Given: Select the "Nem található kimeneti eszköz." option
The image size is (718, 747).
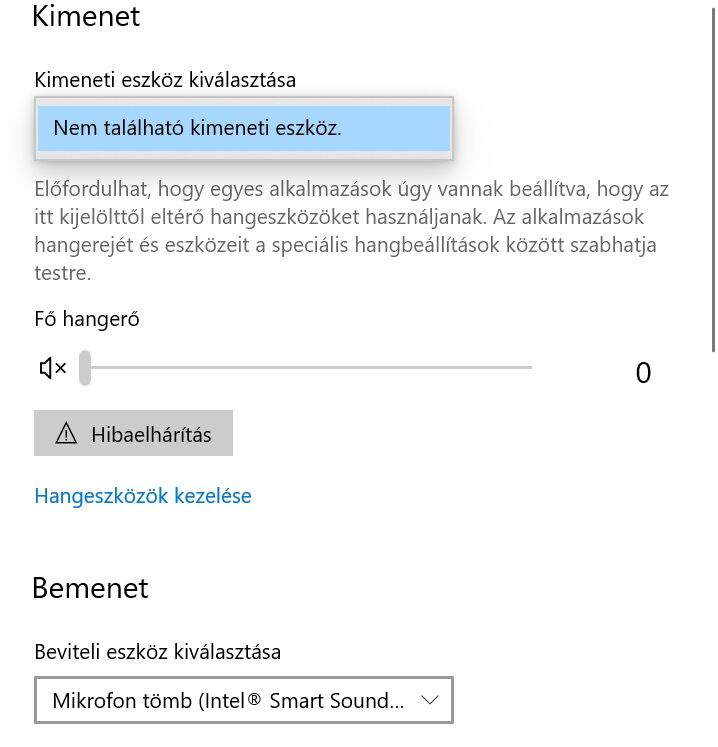Looking at the screenshot, I should pos(244,128).
